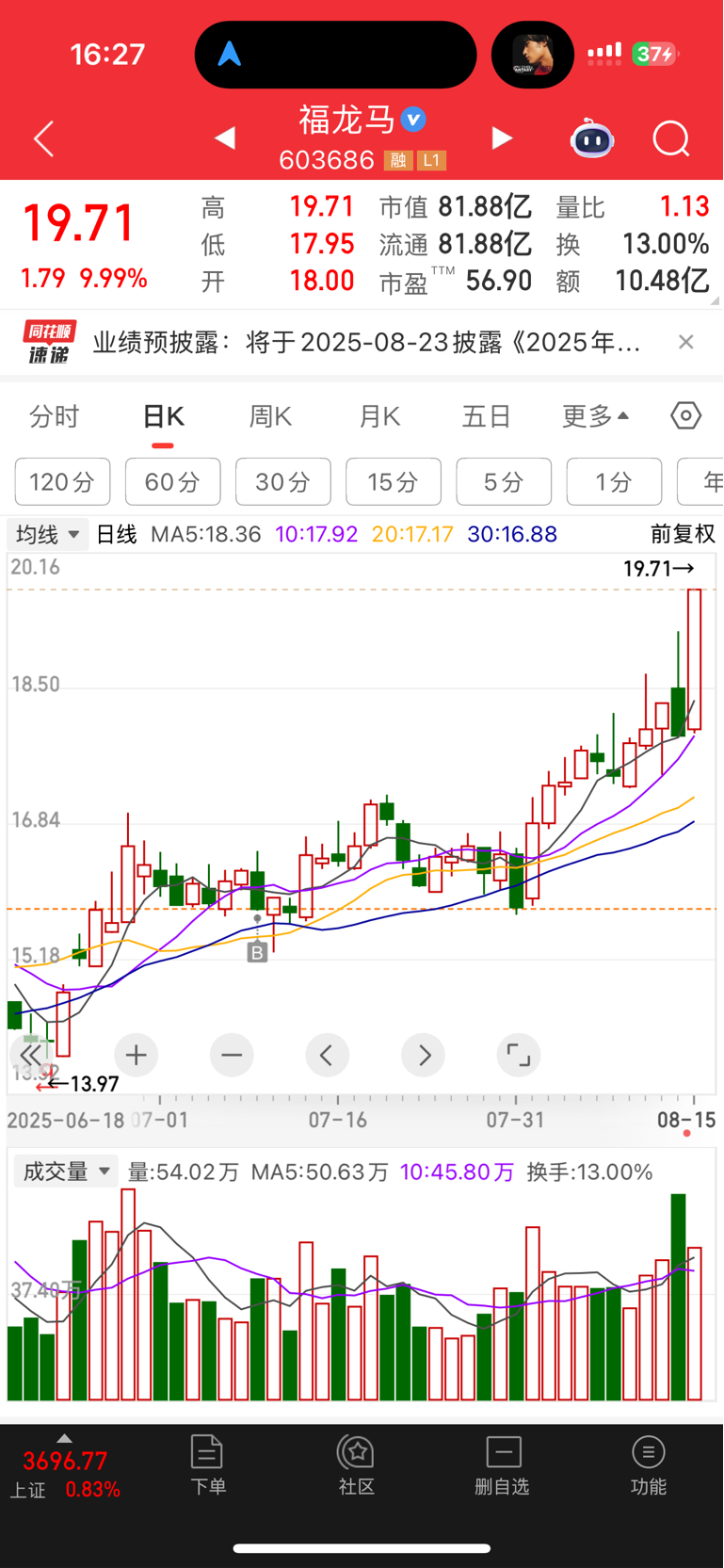Tap the blue verified badge beside 福龙马

(413, 120)
